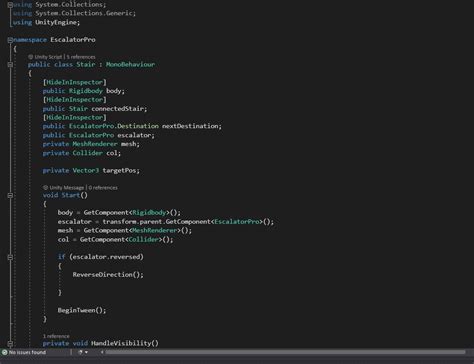Screen dimensions: 474x364
Task: Click the 'ReverseDirection();' call
Action: 108,275
